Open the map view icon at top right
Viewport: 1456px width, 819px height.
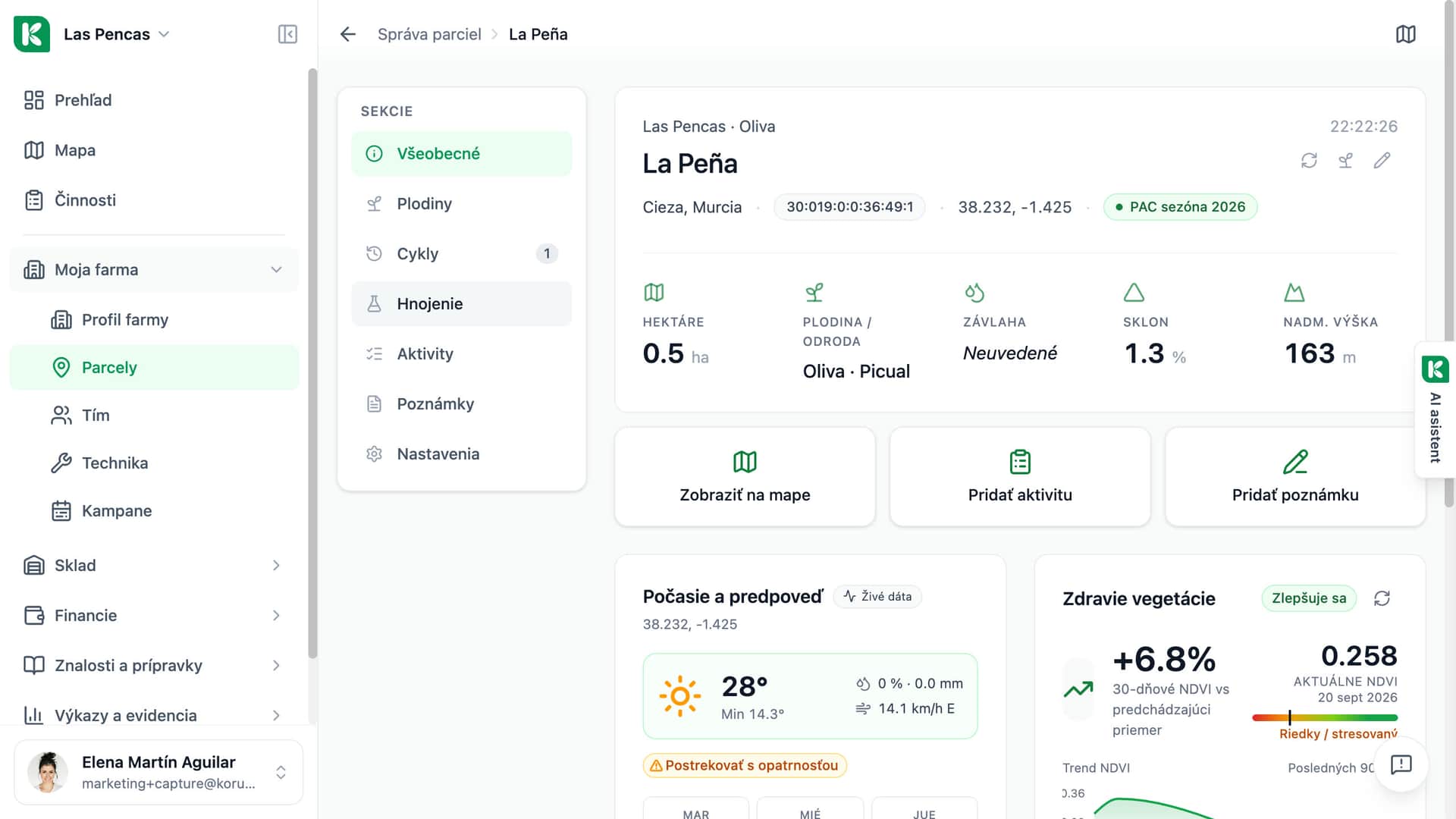click(x=1405, y=34)
